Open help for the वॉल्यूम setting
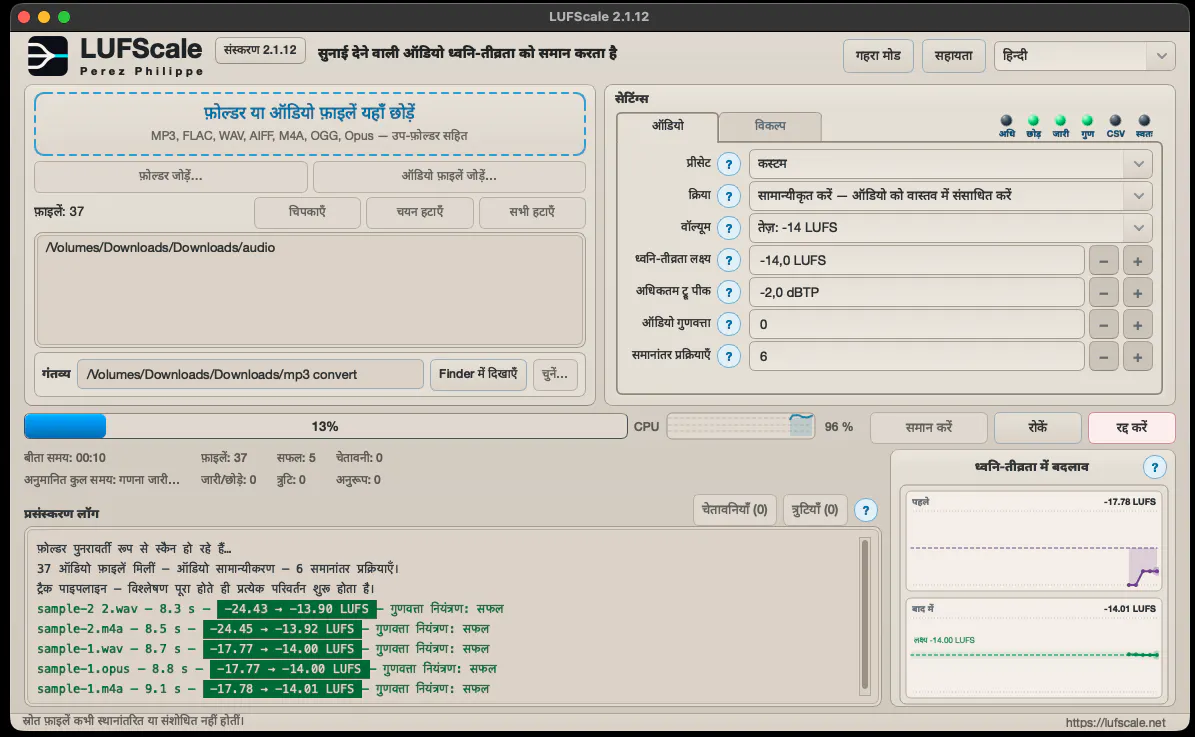Screen dimensions: 1195x737 click(729, 228)
